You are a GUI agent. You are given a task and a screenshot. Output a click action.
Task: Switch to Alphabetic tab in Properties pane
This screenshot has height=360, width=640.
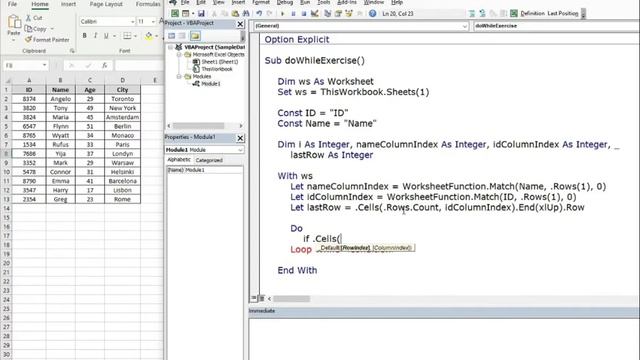click(179, 160)
